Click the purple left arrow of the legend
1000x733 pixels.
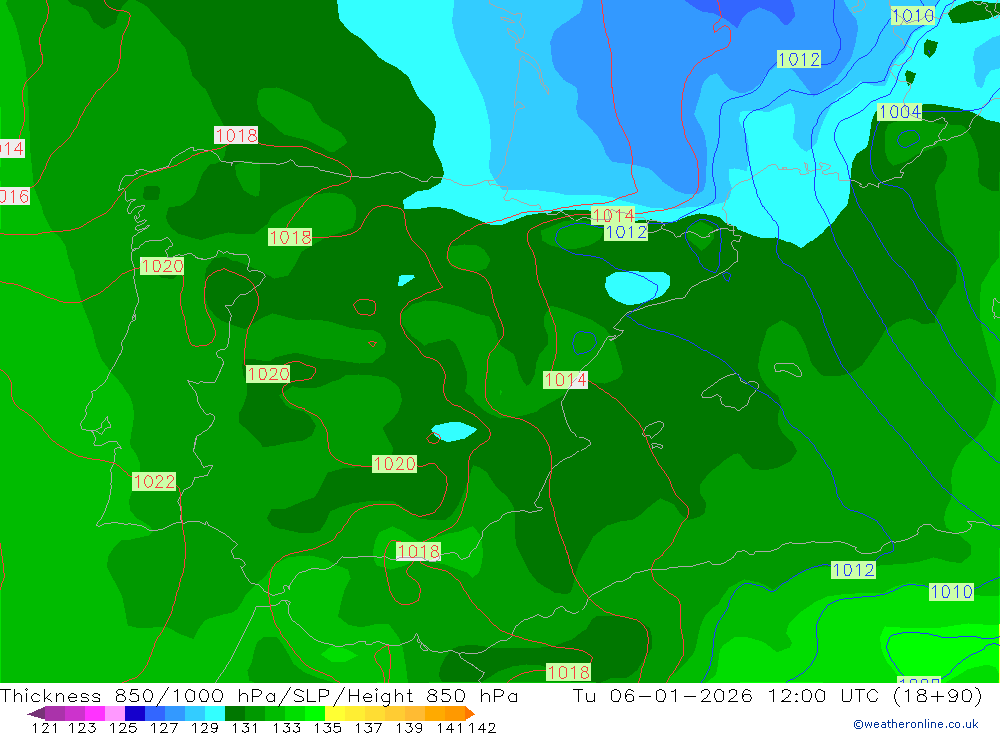(x=36, y=713)
